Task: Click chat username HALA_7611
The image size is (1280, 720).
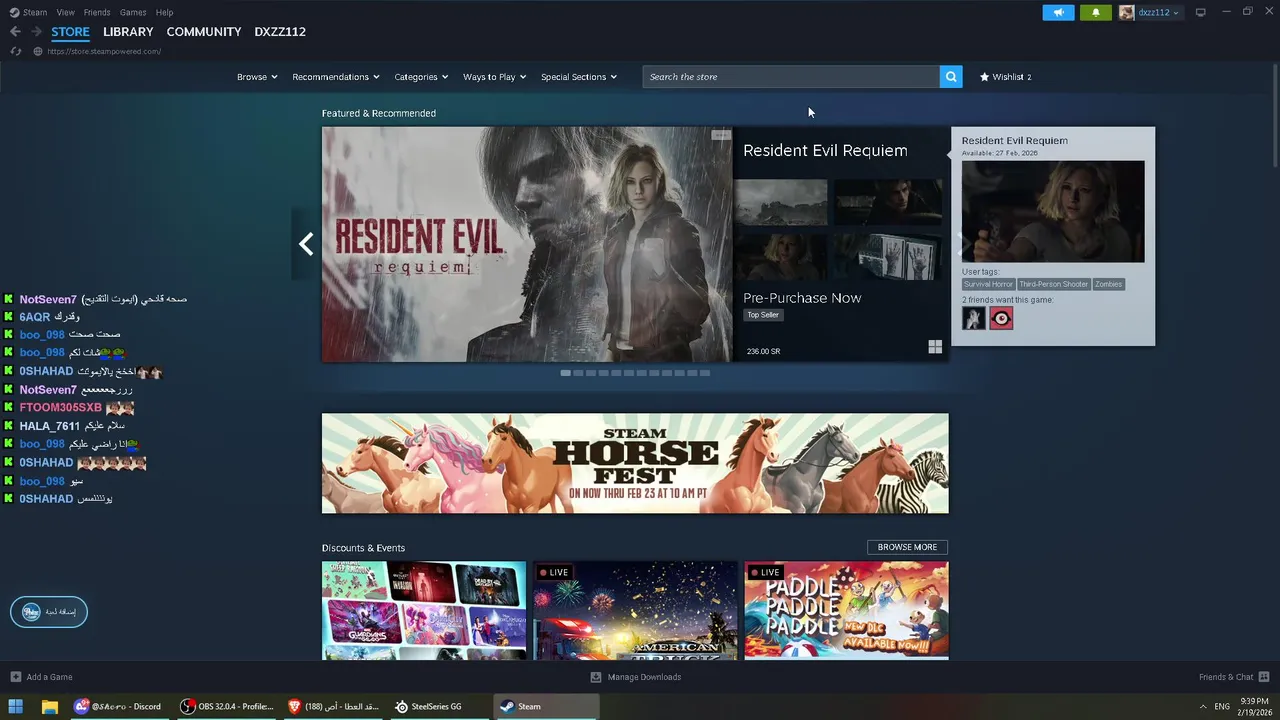Action: [x=49, y=426]
